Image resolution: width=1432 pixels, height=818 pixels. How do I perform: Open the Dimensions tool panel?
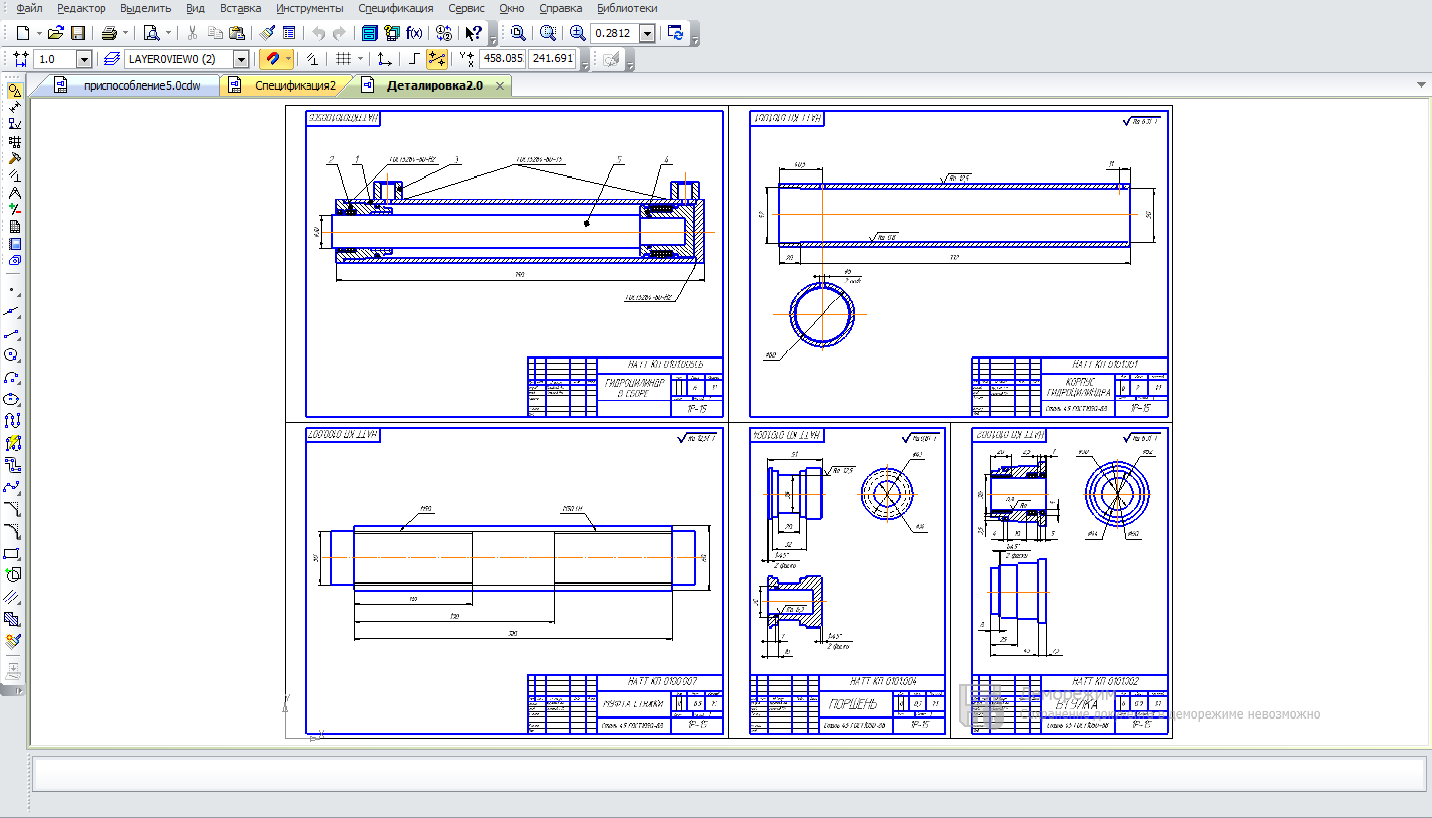[14, 108]
